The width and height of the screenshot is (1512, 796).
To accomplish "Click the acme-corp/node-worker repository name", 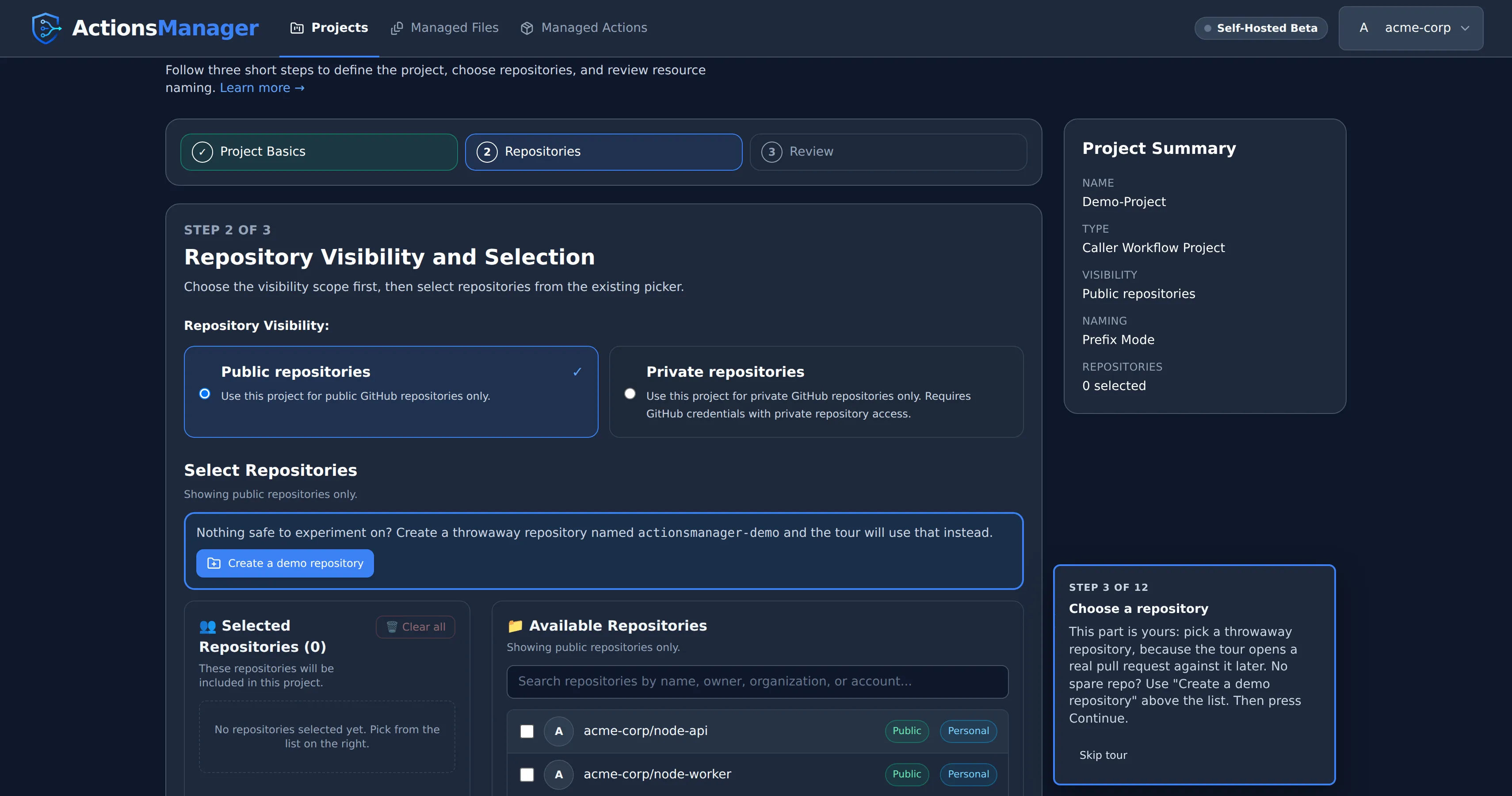I will tap(657, 775).
